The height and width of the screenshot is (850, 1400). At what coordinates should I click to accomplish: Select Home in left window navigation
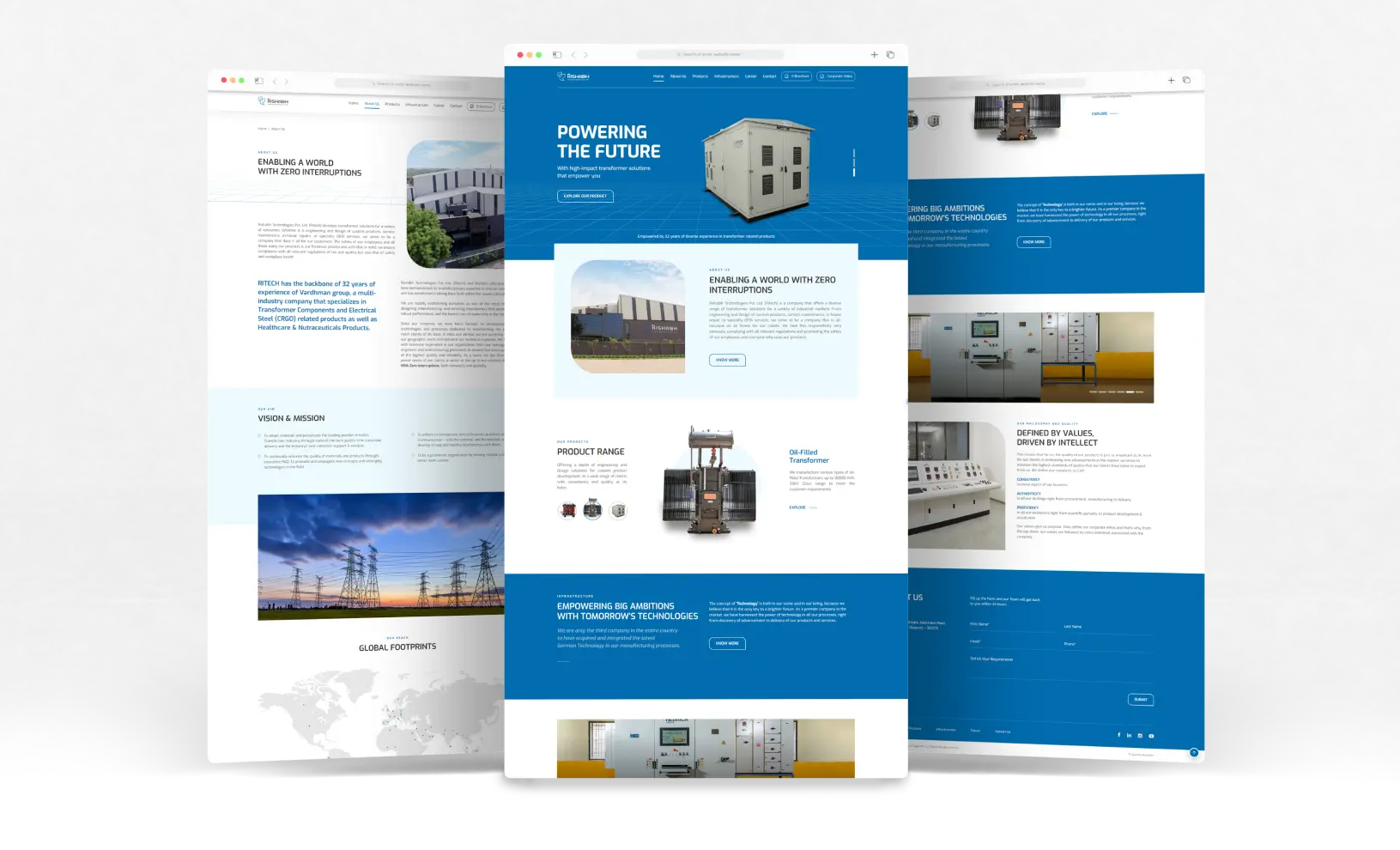pos(354,104)
